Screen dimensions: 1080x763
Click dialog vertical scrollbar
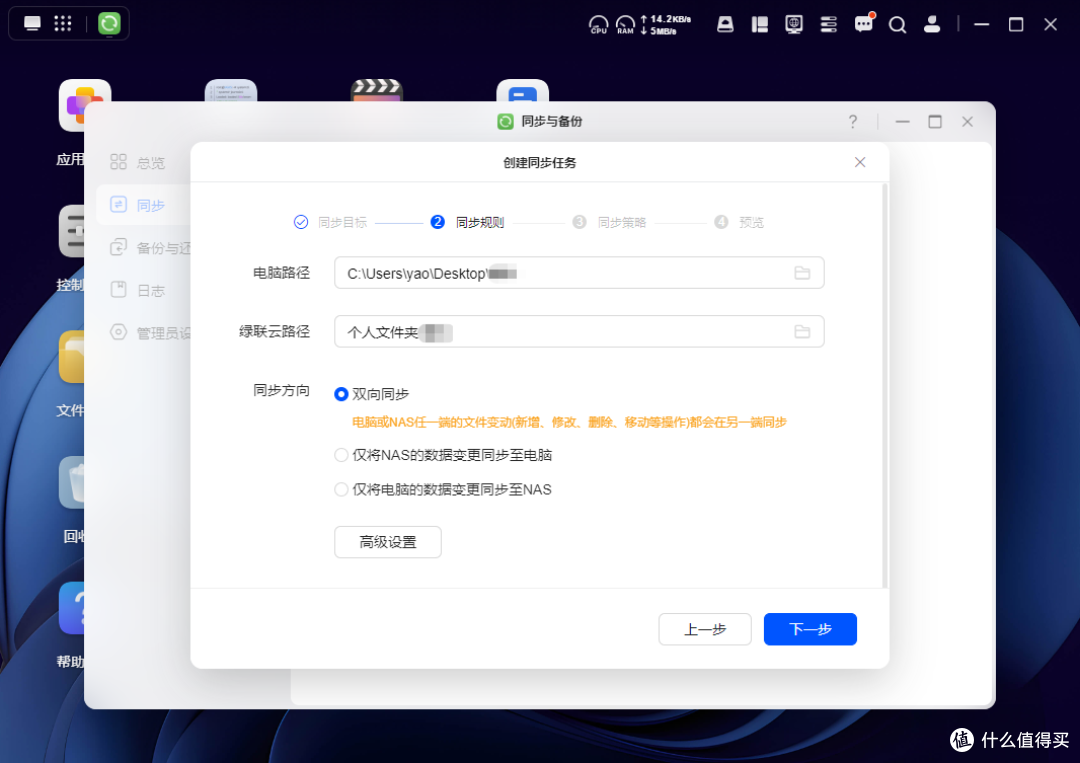[x=885, y=386]
